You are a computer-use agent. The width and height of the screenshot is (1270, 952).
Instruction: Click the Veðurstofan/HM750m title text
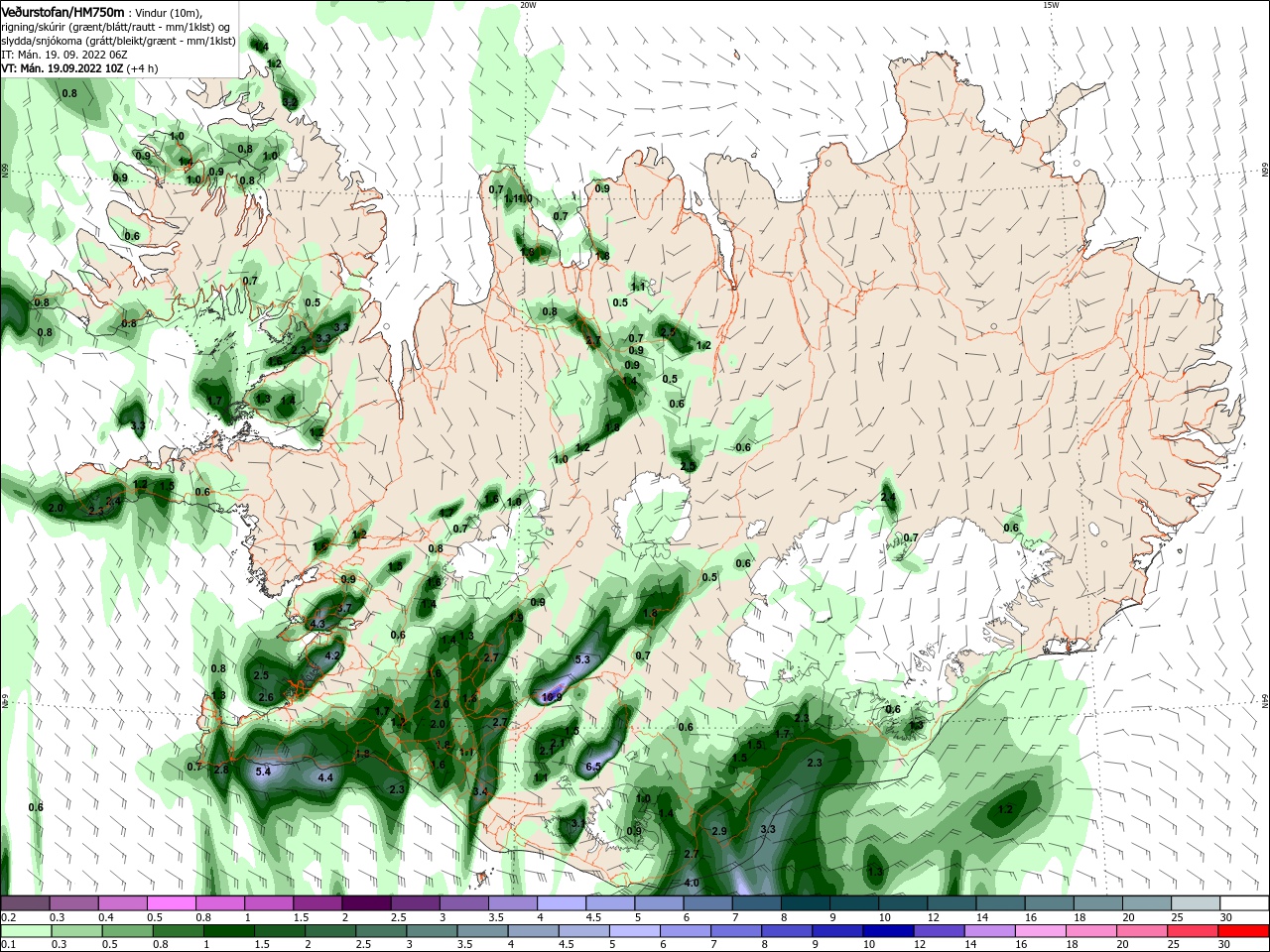[63, 11]
